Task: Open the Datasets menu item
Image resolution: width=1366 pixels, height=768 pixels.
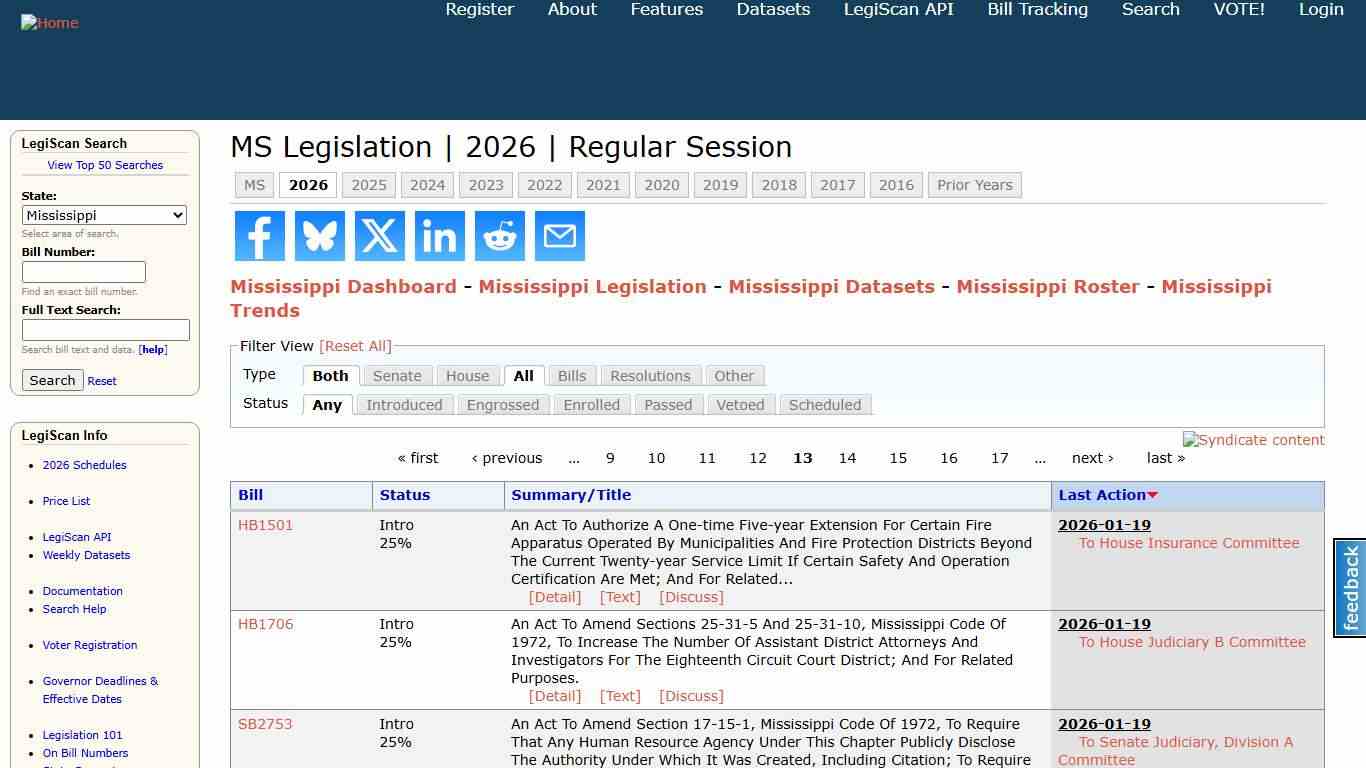Action: pyautogui.click(x=773, y=9)
